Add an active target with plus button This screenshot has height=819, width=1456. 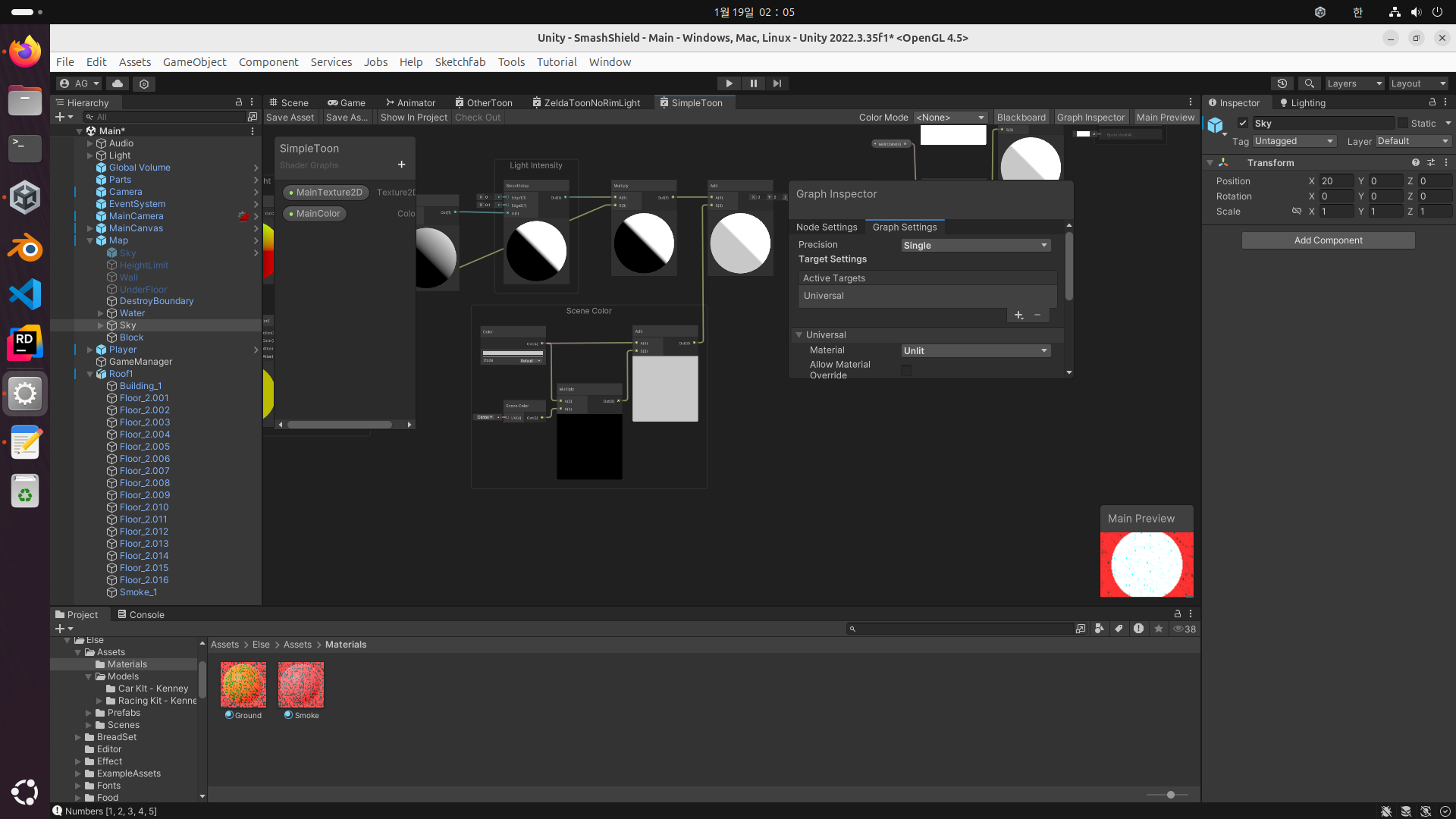coord(1018,315)
